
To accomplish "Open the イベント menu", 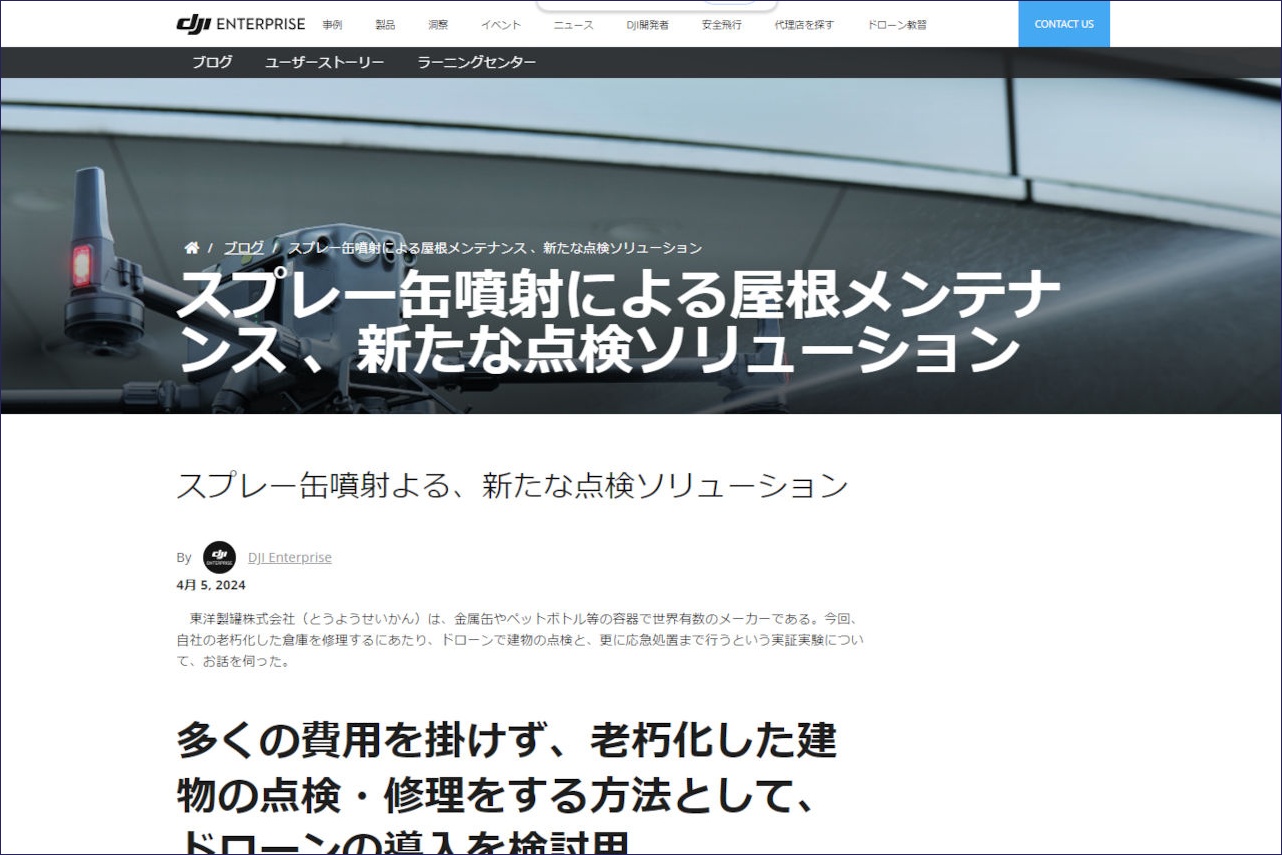I will pyautogui.click(x=501, y=25).
